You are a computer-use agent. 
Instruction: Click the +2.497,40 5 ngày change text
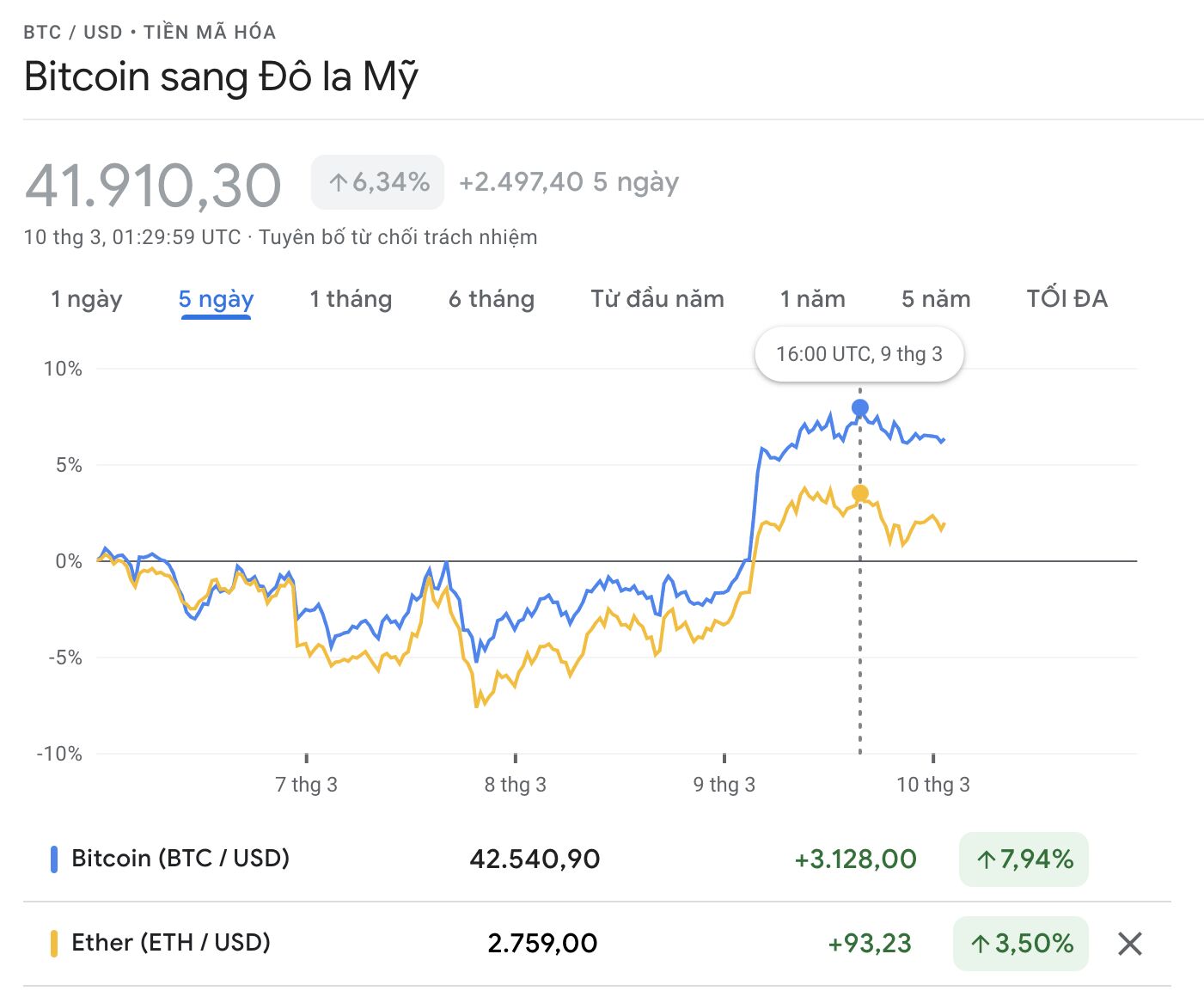[x=569, y=182]
